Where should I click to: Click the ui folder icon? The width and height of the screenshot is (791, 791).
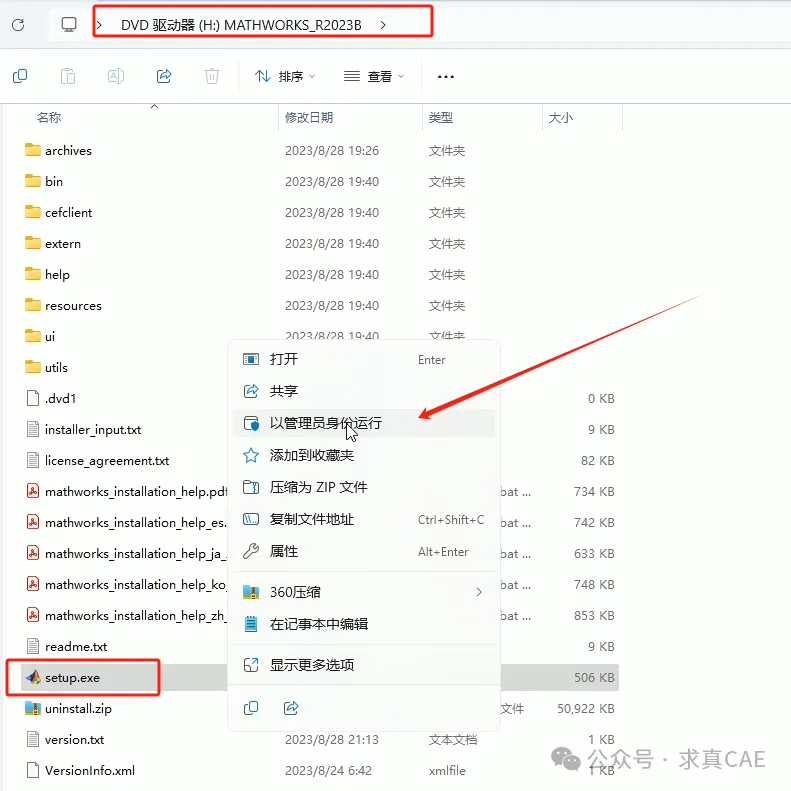point(33,336)
